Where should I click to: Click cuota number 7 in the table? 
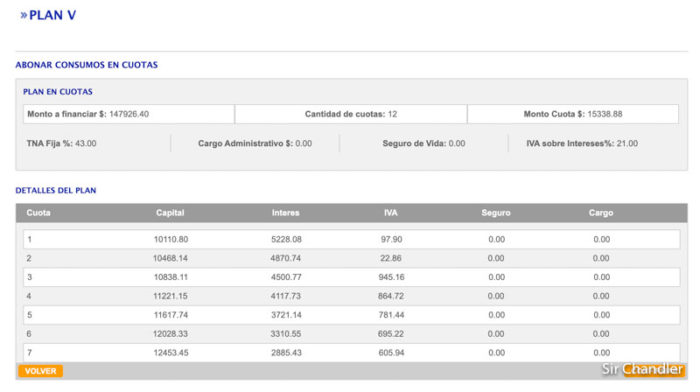point(29,353)
